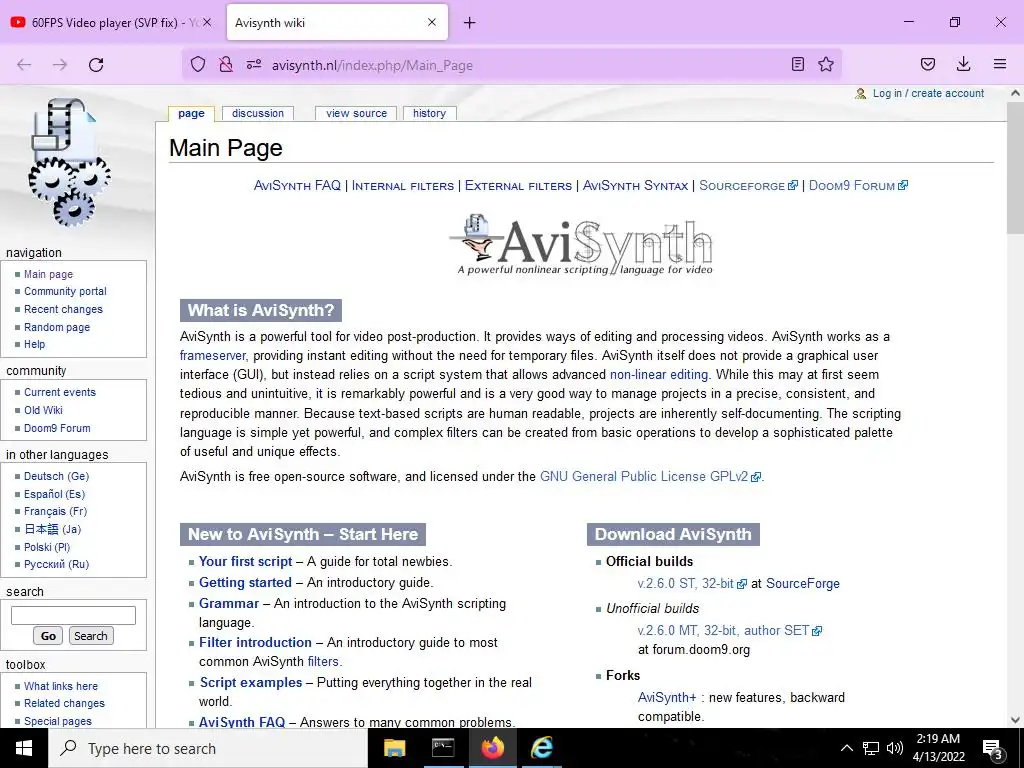
Task: Open the Firefox downloads panel
Action: (x=963, y=64)
